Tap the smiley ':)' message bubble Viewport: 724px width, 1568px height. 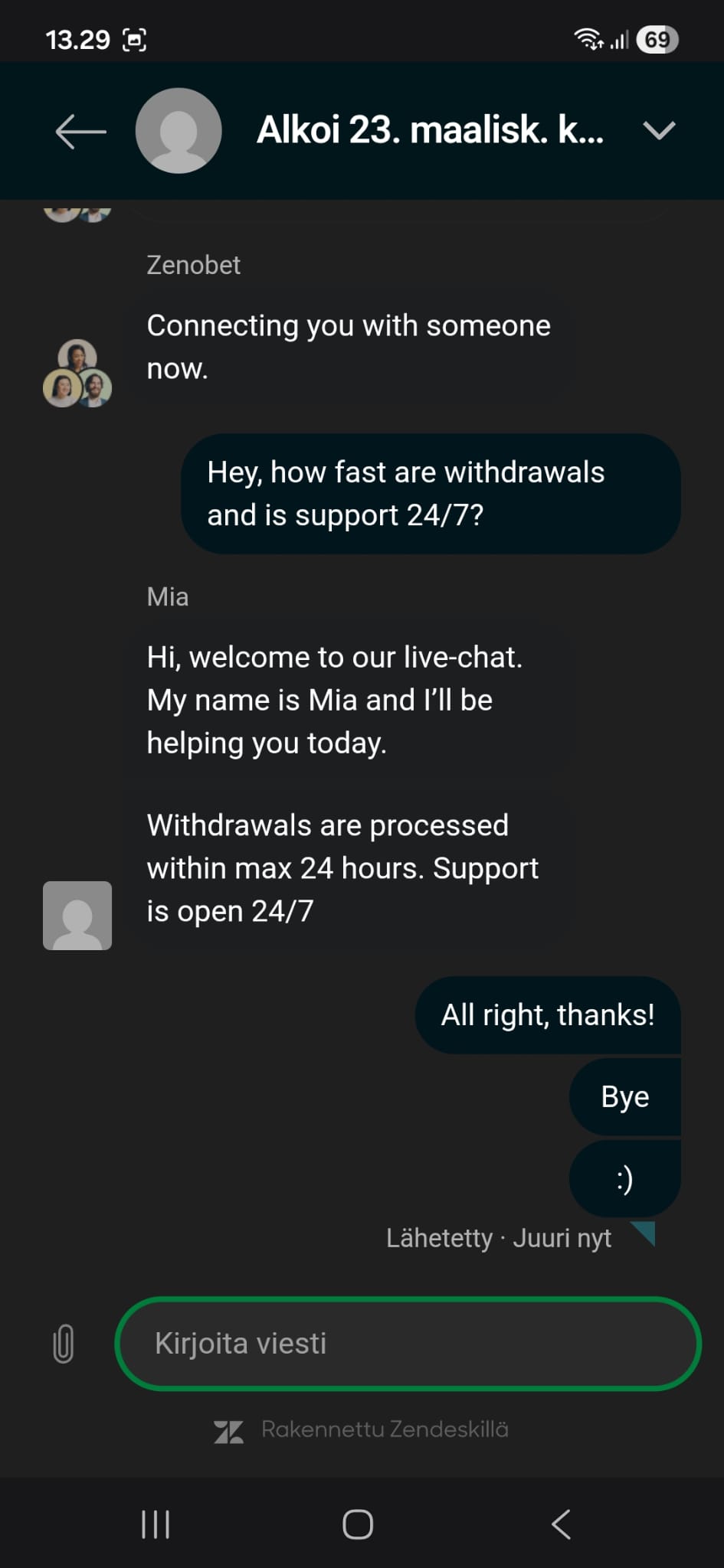(x=625, y=1178)
